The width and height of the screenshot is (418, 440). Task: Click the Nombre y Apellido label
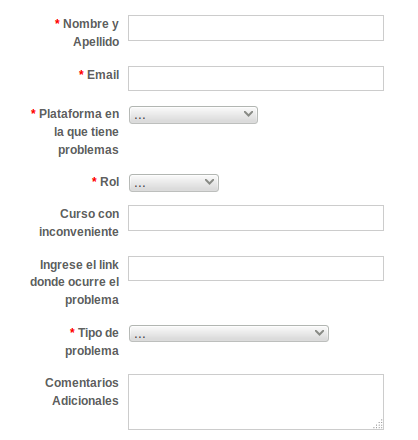[x=87, y=33]
